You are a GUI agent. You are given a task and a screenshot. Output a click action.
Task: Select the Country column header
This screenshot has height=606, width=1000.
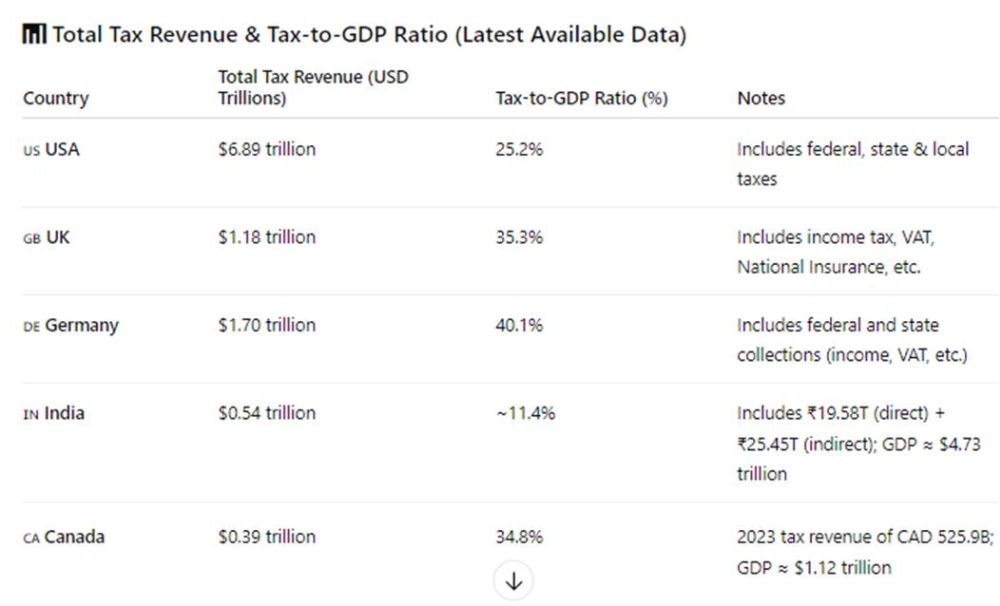click(x=56, y=98)
